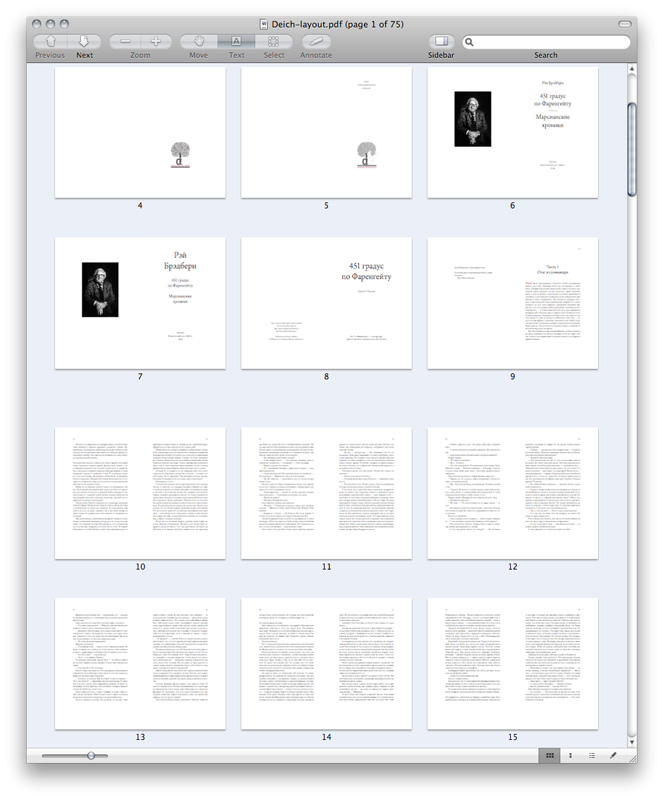Choose the rectangular Select tool
This screenshot has width=663, height=799.
pyautogui.click(x=273, y=42)
